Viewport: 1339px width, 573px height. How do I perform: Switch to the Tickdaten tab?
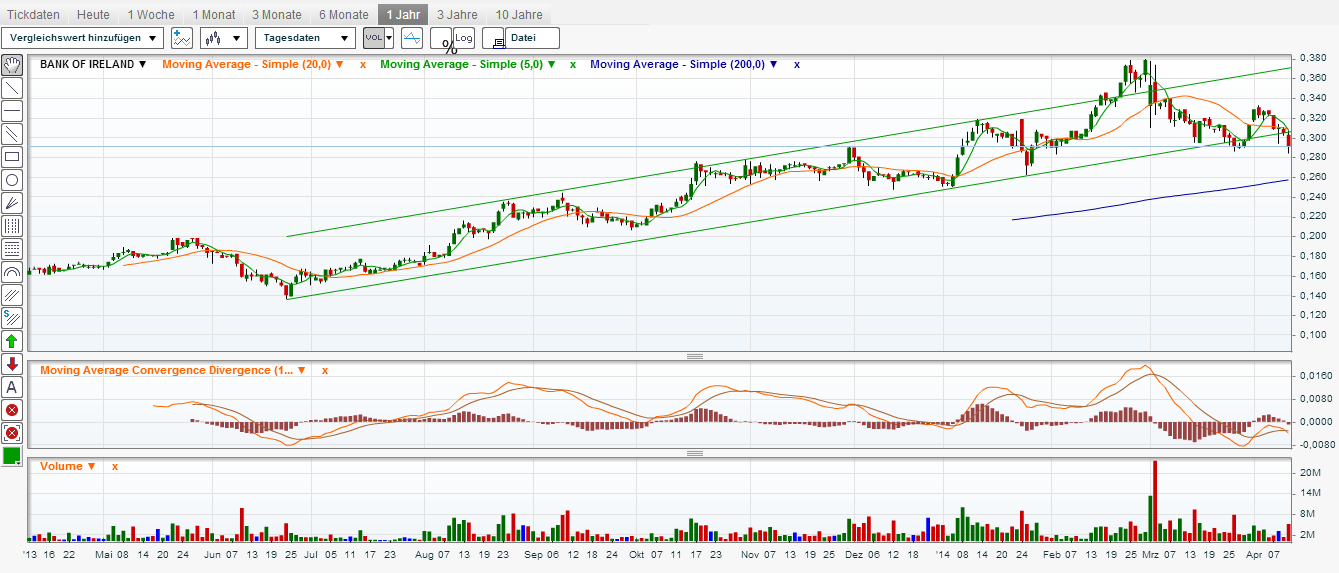[x=34, y=15]
